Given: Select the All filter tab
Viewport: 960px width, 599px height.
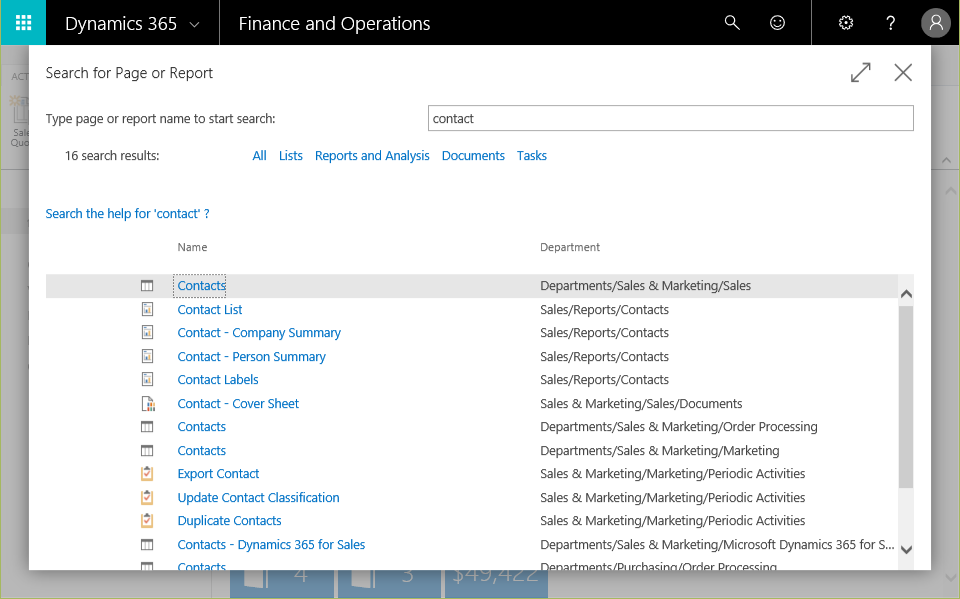Looking at the screenshot, I should (259, 156).
